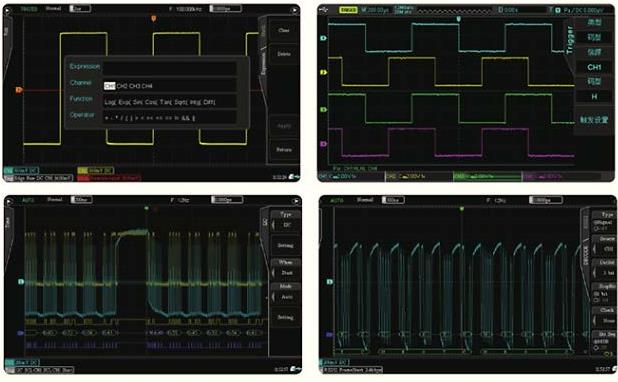Open the Mode selector showing Auto
This screenshot has height=382, width=618.
(x=286, y=293)
